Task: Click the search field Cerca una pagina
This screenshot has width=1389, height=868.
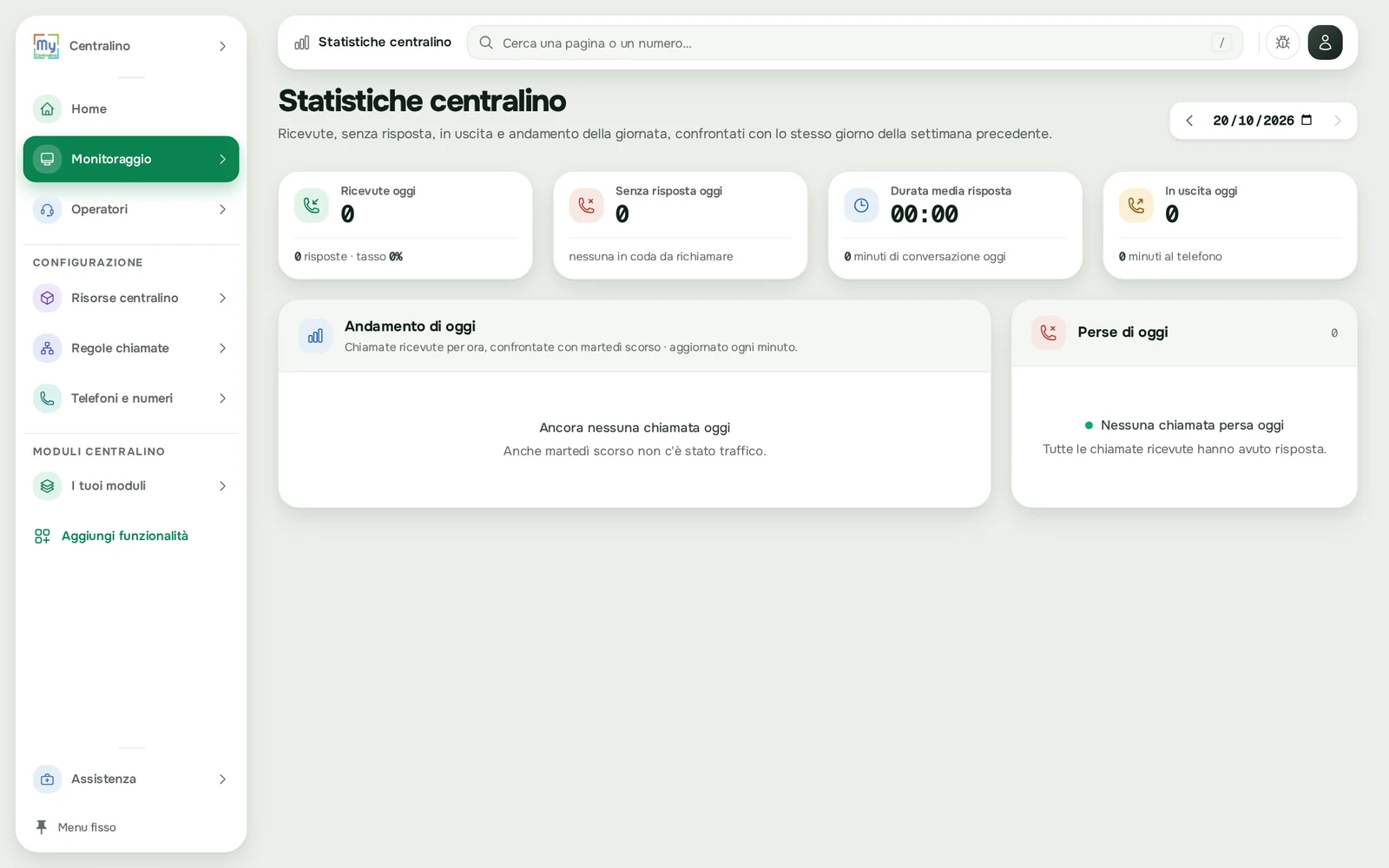Action: 855,43
